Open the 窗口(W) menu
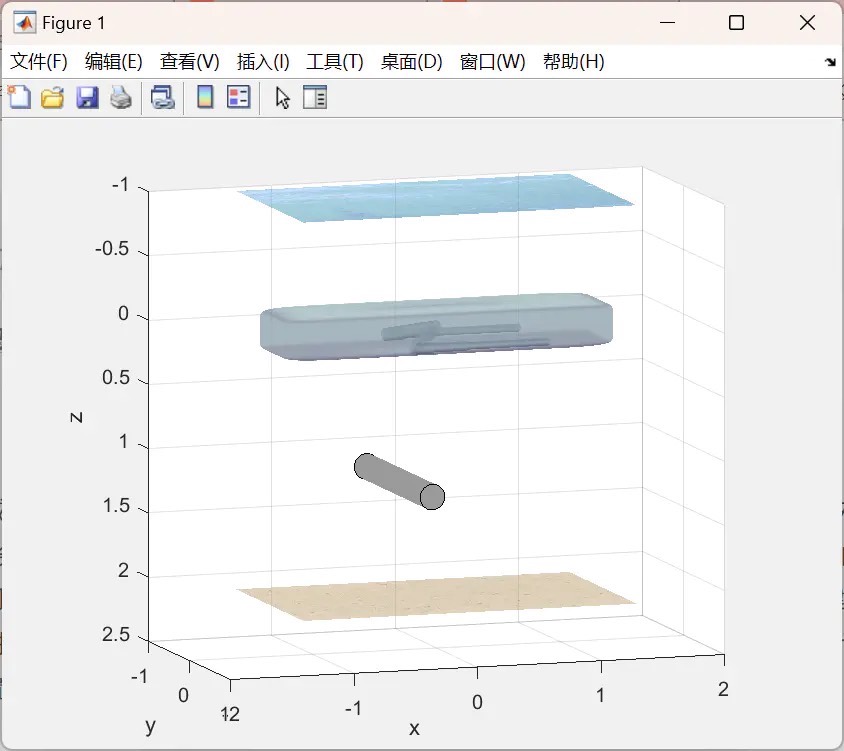The height and width of the screenshot is (751, 844). [x=493, y=61]
